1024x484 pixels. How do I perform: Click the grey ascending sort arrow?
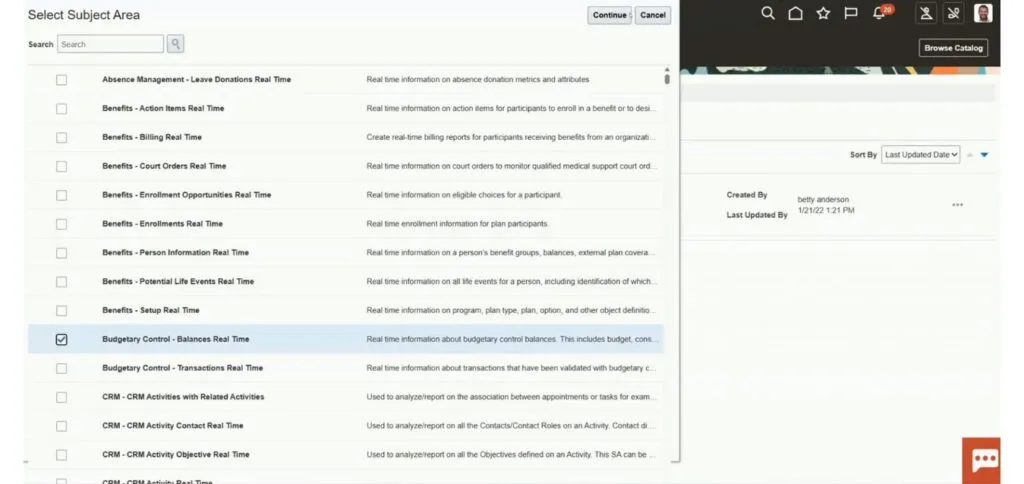[969, 155]
